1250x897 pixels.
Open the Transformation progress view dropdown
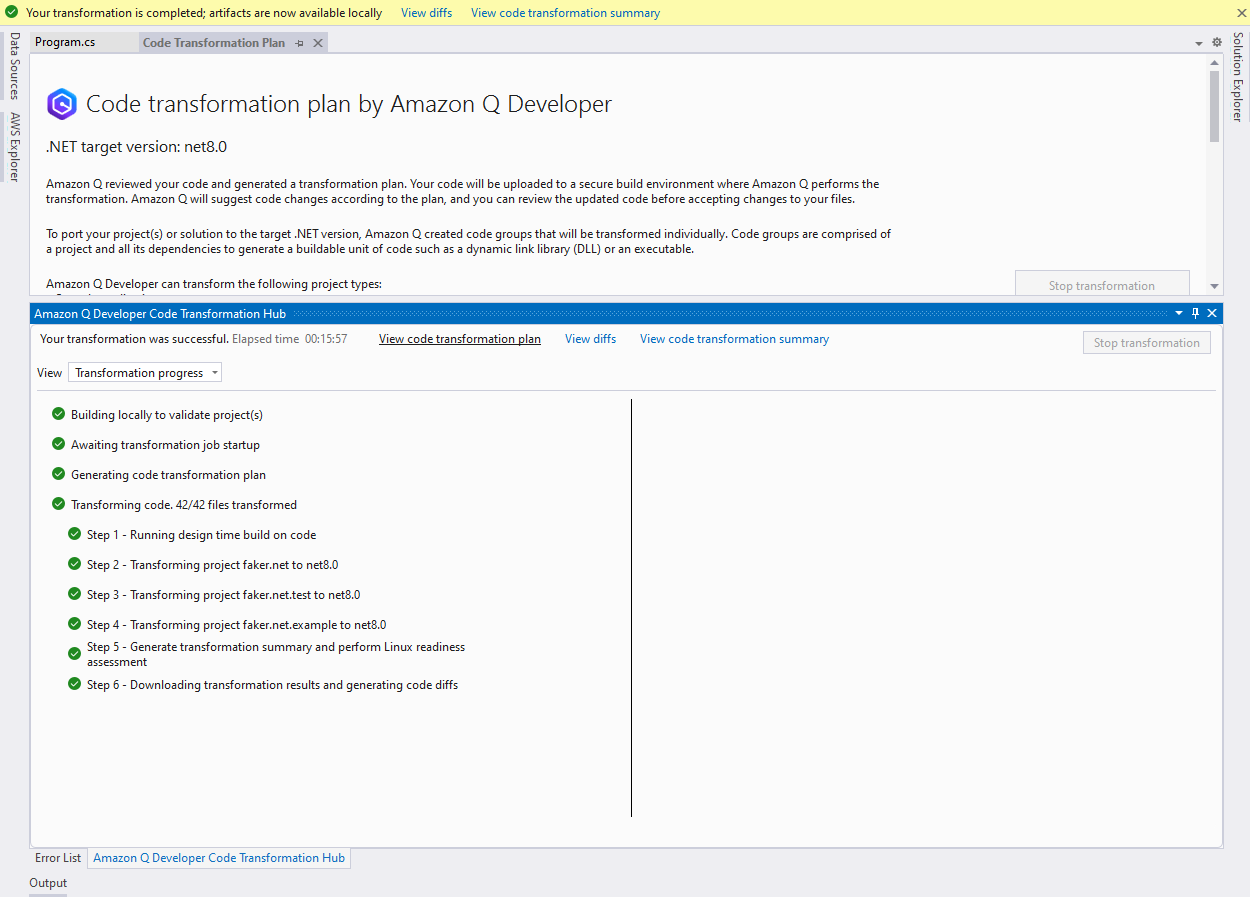[x=145, y=373]
